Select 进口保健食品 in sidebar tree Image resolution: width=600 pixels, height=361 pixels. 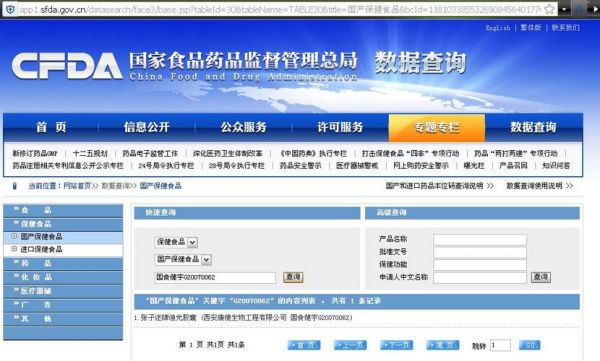pos(41,250)
